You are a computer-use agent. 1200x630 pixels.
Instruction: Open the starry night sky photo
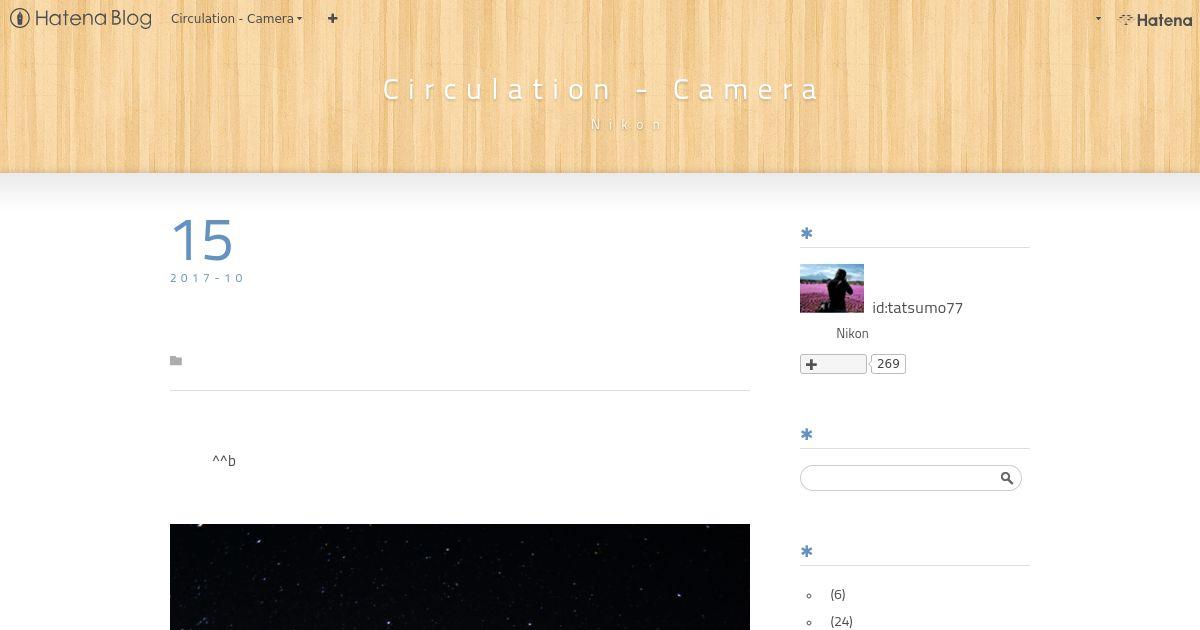[x=460, y=577]
